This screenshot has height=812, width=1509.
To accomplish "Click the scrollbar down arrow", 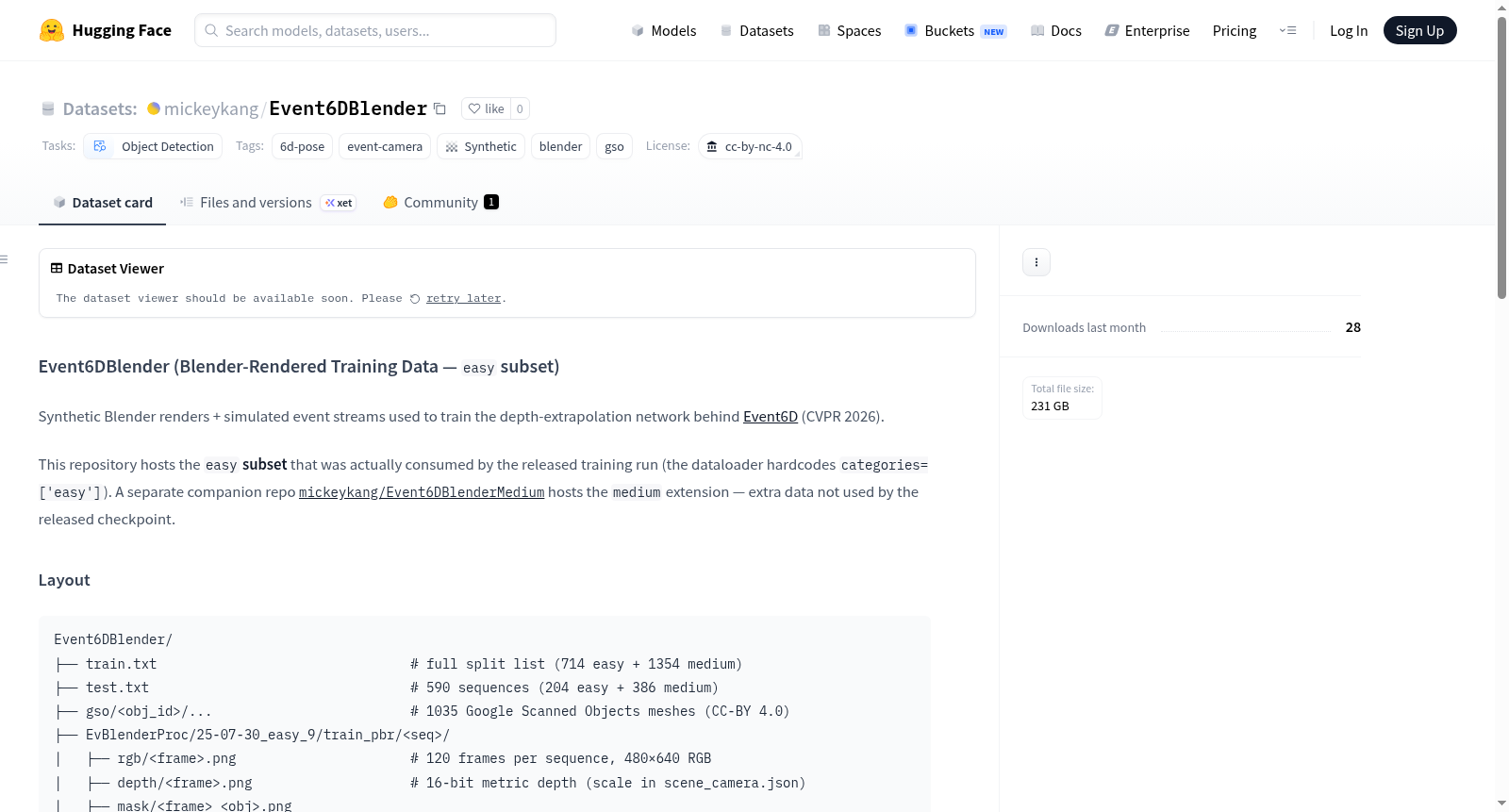I will coord(1501,804).
